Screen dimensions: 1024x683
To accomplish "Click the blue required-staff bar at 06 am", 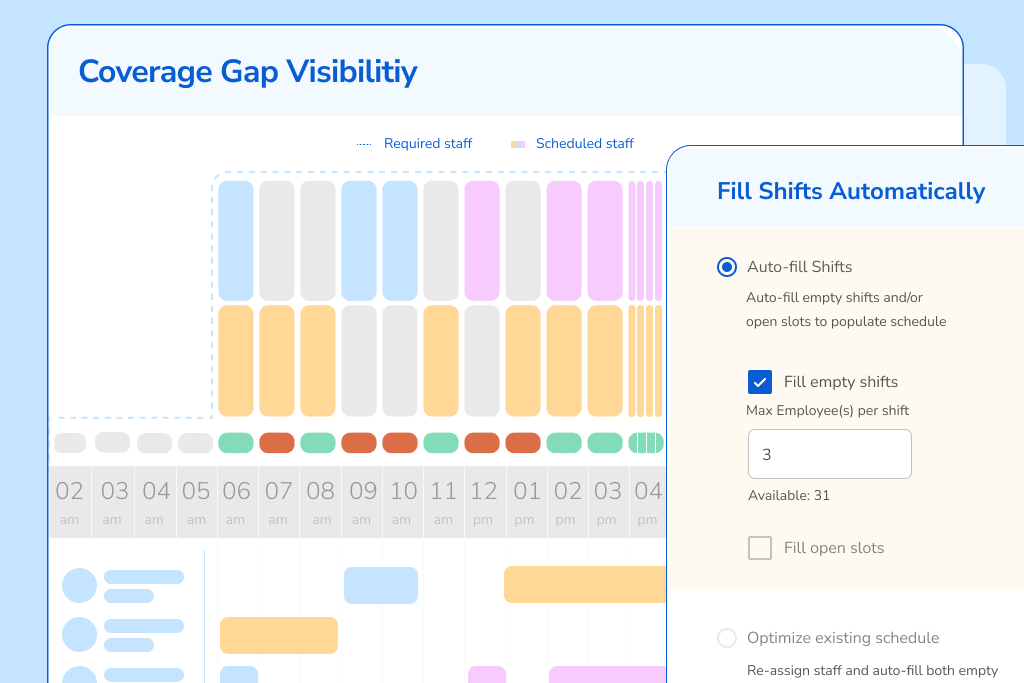I will (x=236, y=241).
